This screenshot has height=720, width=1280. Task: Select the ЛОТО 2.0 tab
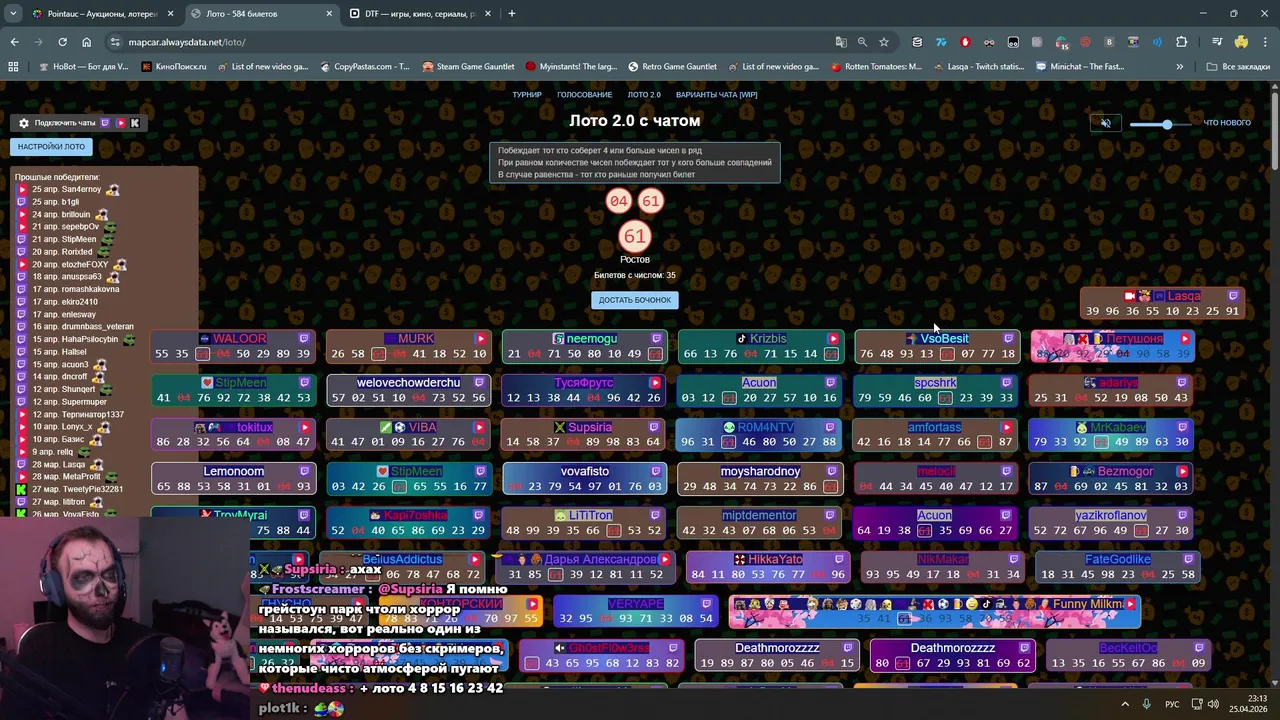[644, 95]
